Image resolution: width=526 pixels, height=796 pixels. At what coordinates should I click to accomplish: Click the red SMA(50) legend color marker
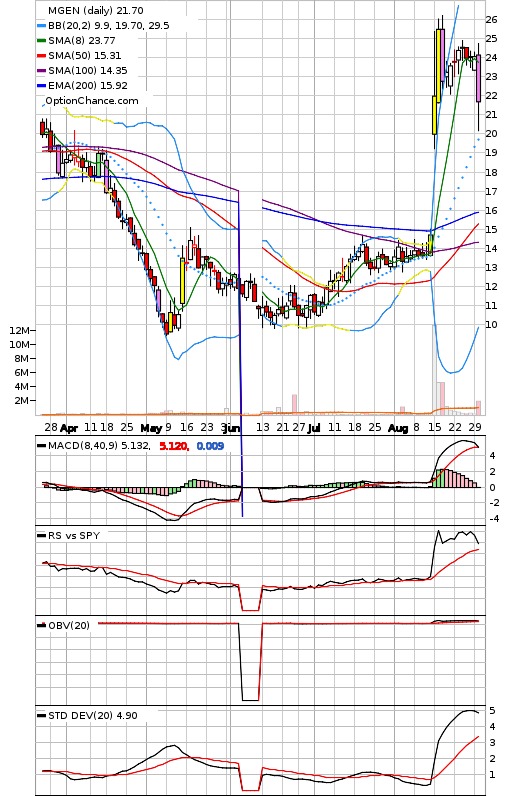click(x=42, y=56)
